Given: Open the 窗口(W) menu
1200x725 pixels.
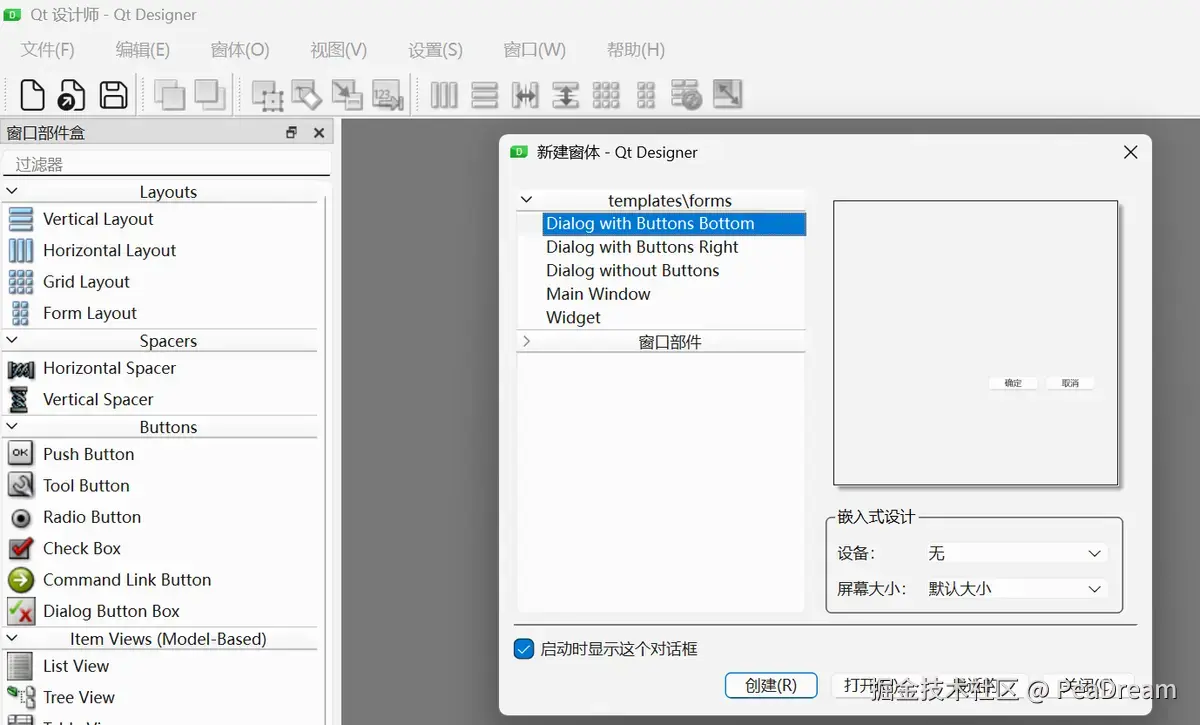Looking at the screenshot, I should point(535,49).
